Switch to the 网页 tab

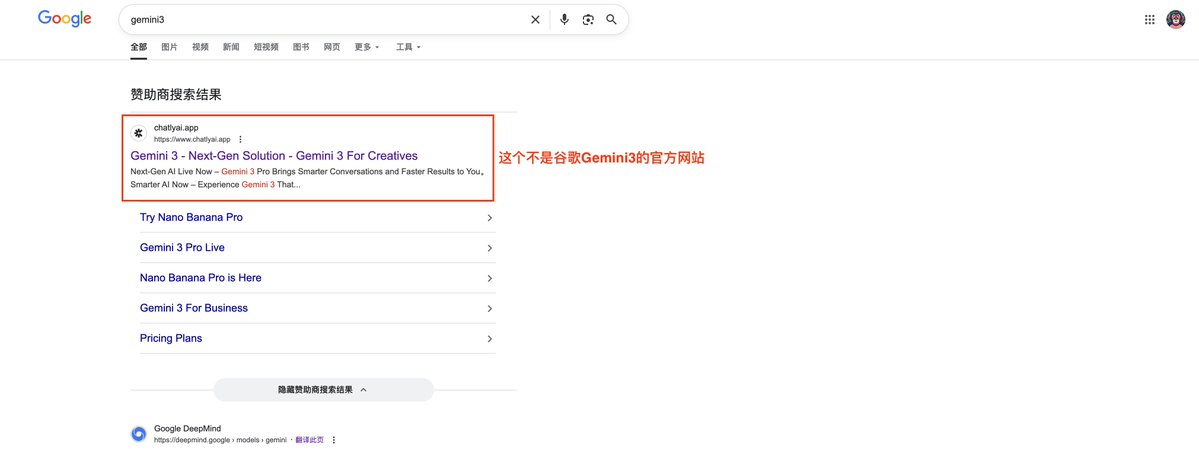[332, 47]
